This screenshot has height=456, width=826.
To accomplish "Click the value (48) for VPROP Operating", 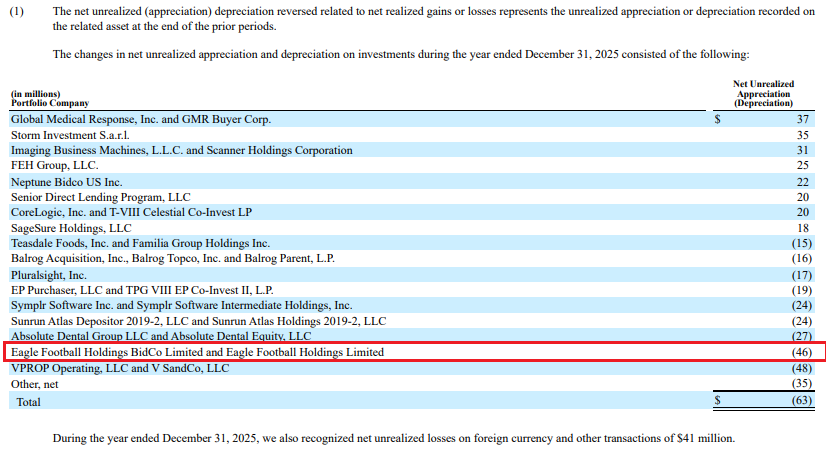I will coord(802,368).
